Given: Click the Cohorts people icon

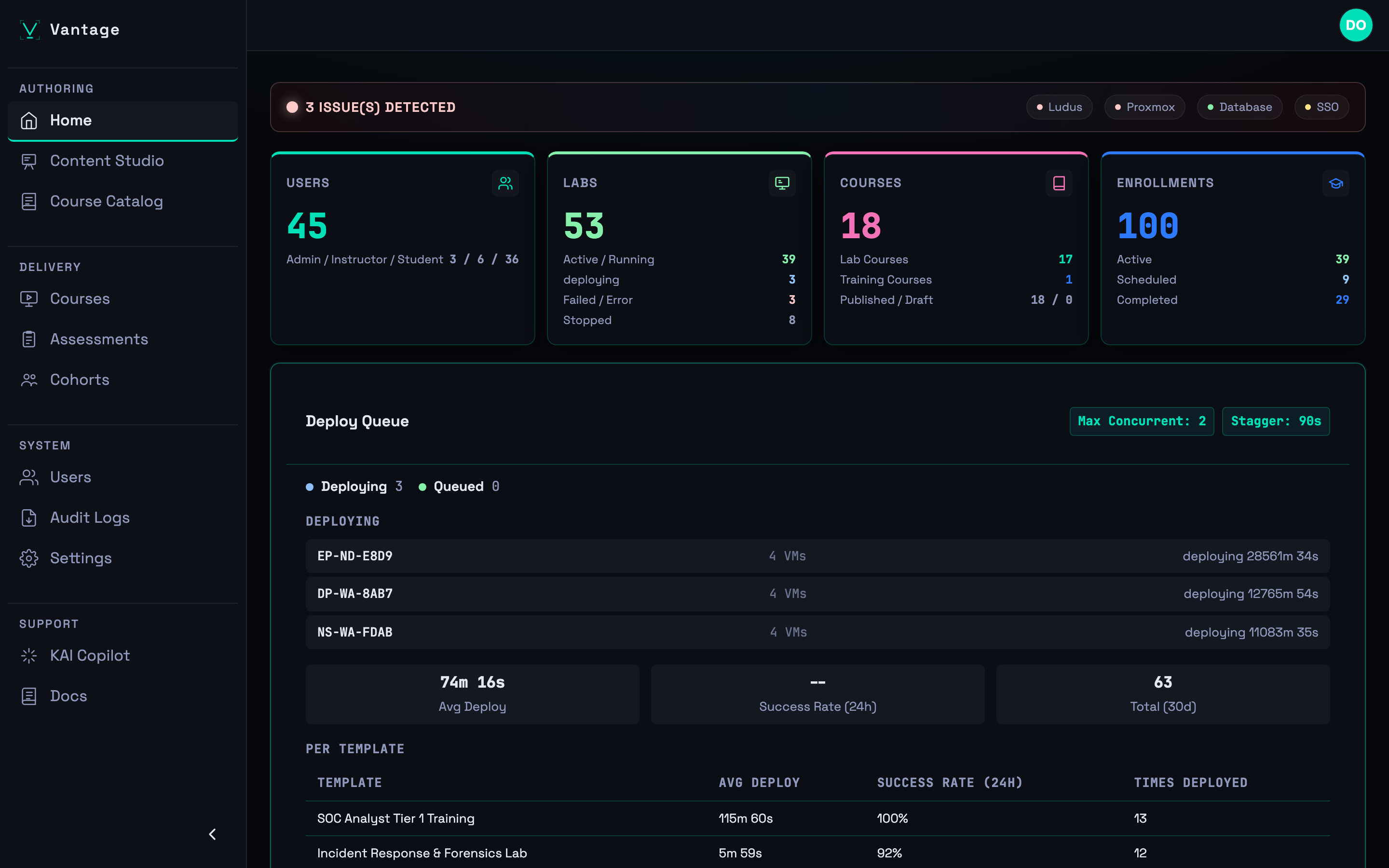Looking at the screenshot, I should (29, 380).
